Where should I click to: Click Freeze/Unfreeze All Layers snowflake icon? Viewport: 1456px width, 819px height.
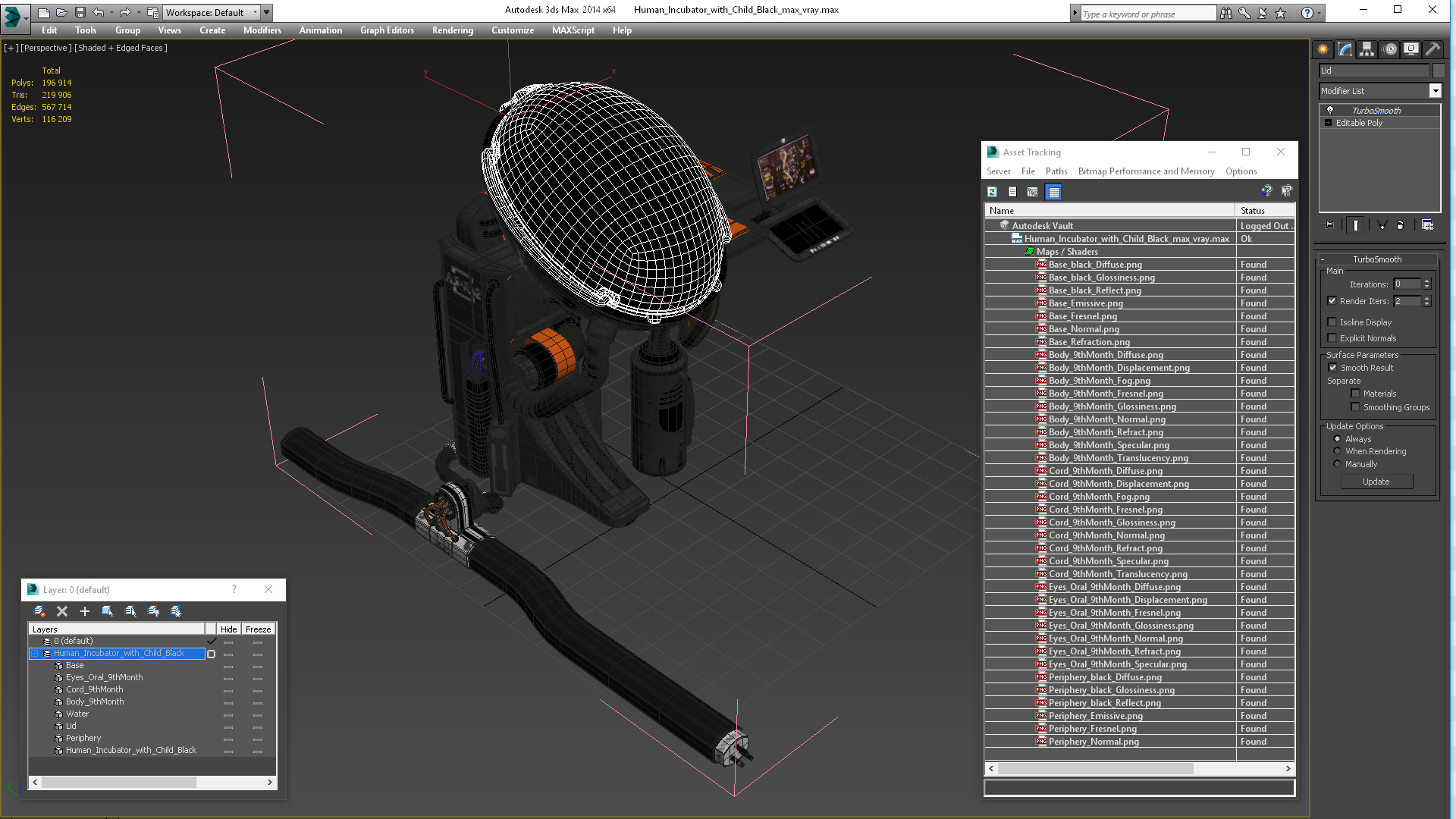pos(176,611)
